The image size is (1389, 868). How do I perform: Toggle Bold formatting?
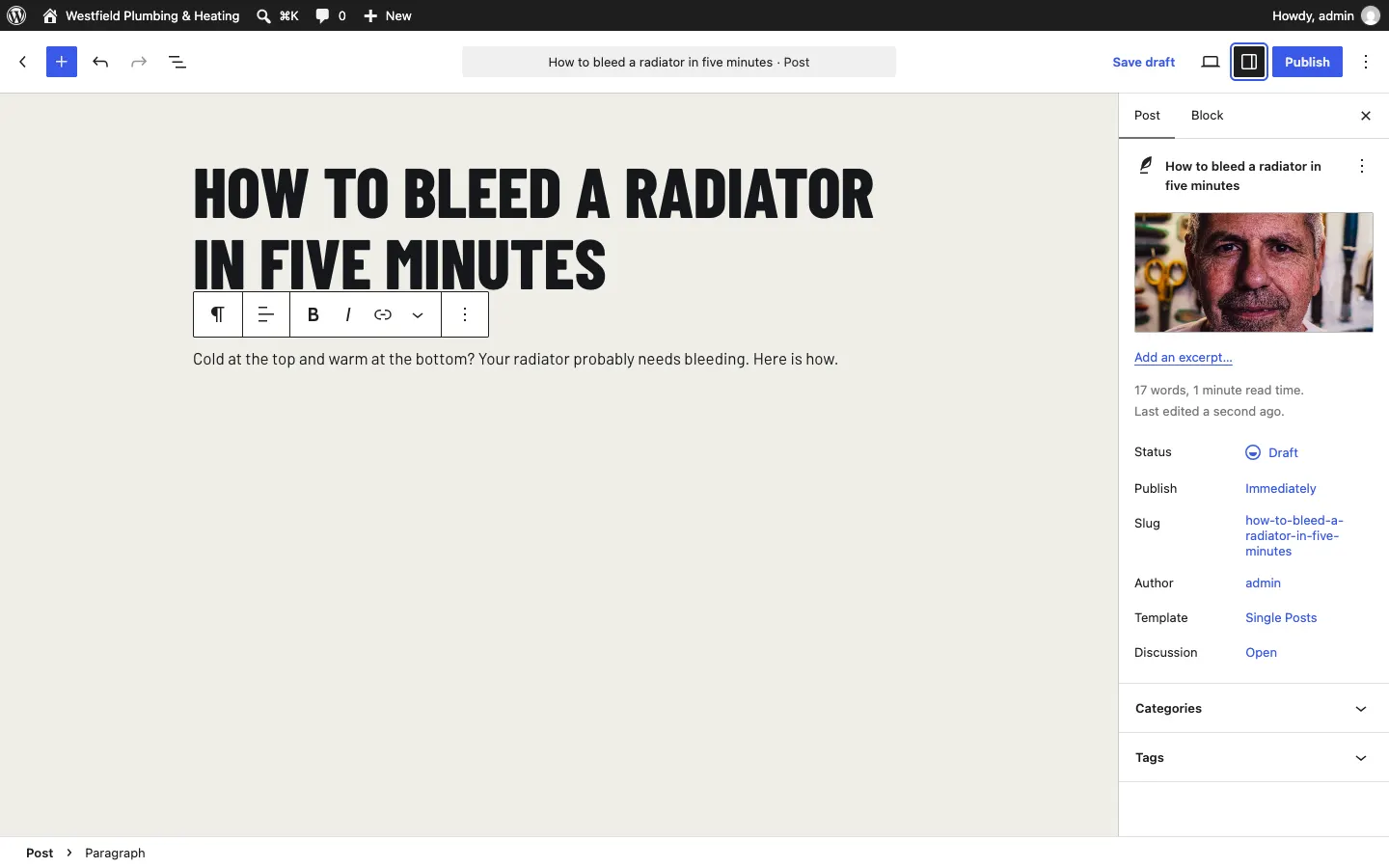(313, 315)
